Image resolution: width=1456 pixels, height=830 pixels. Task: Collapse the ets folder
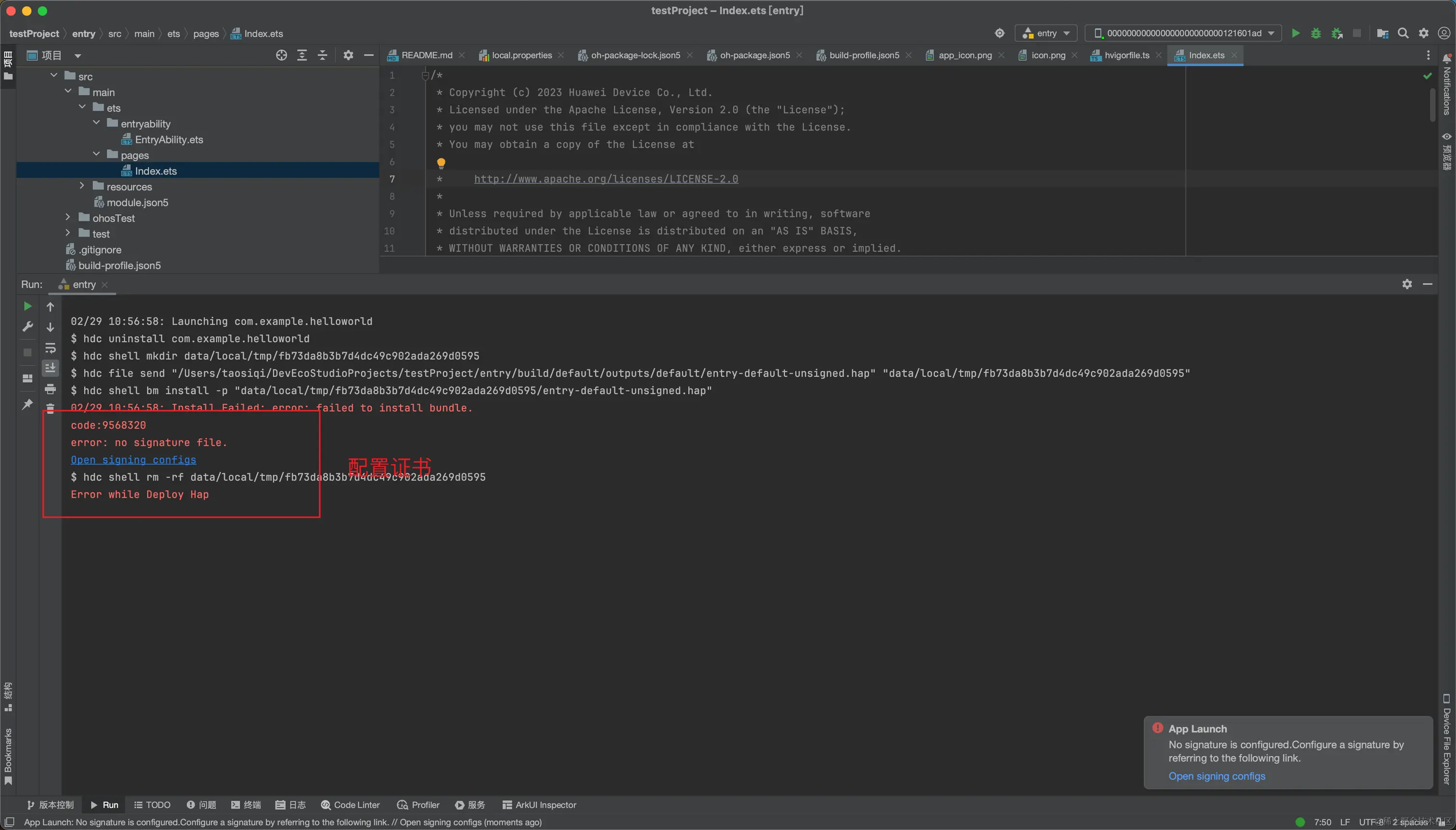tap(82, 107)
